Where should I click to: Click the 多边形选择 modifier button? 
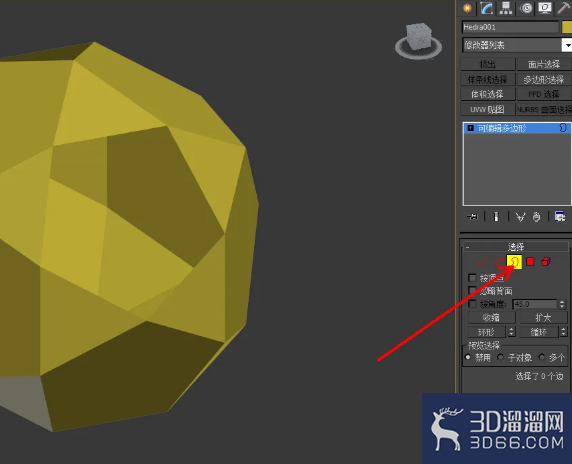pos(544,80)
